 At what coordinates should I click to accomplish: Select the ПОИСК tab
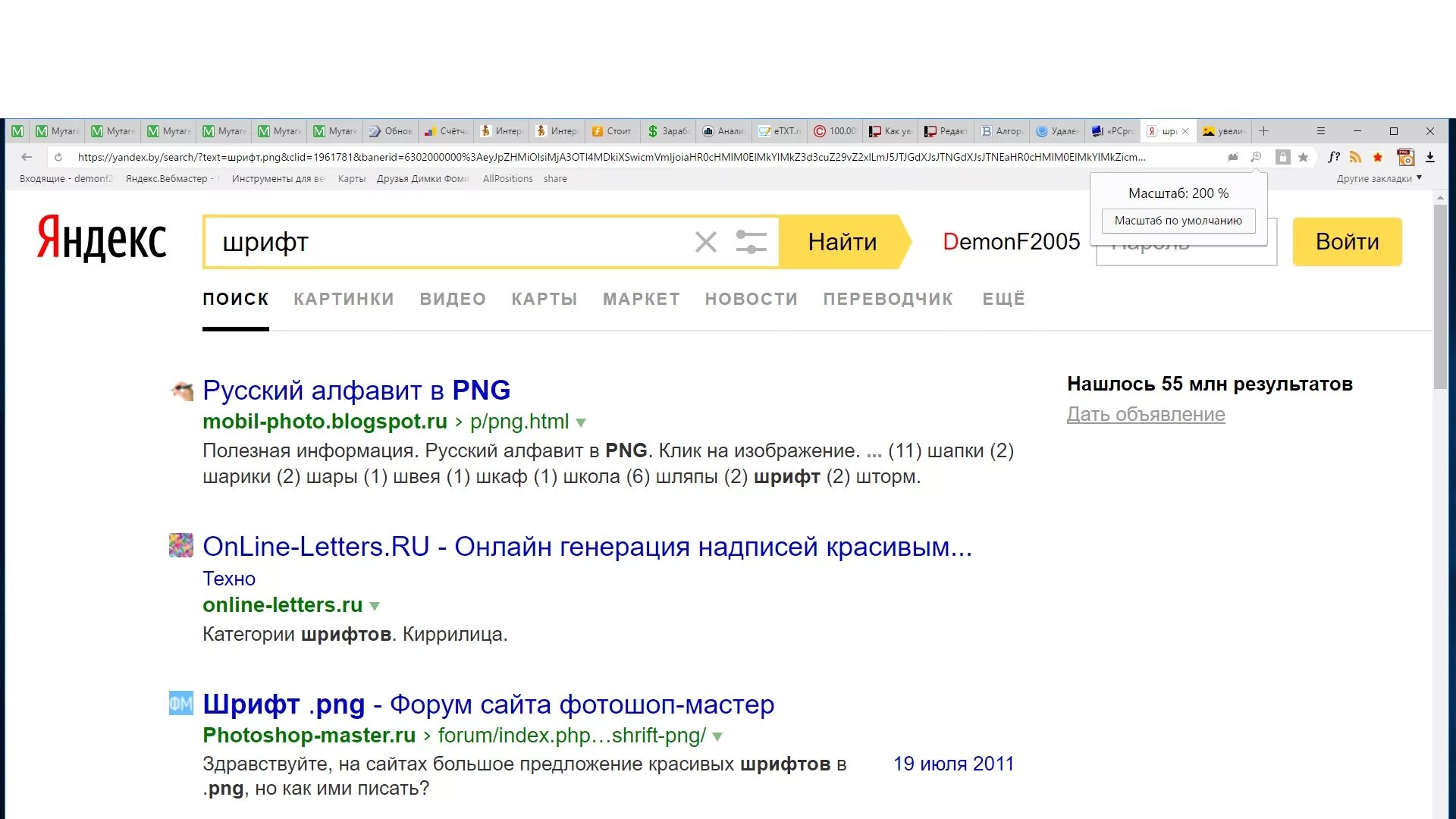click(236, 299)
